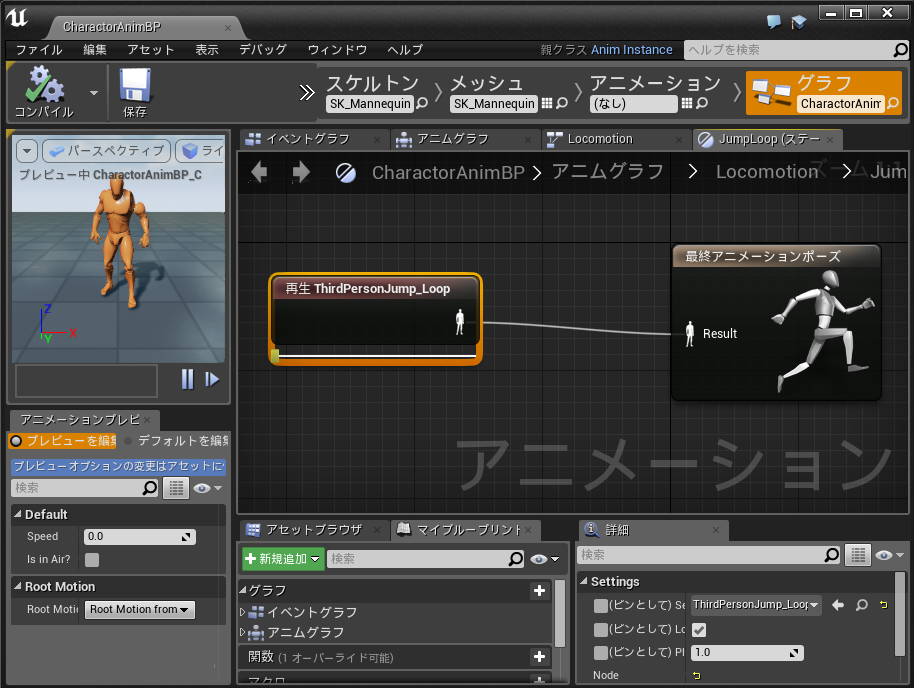
Task: Save the blueprint with the floppy icon
Action: pyautogui.click(x=135, y=92)
